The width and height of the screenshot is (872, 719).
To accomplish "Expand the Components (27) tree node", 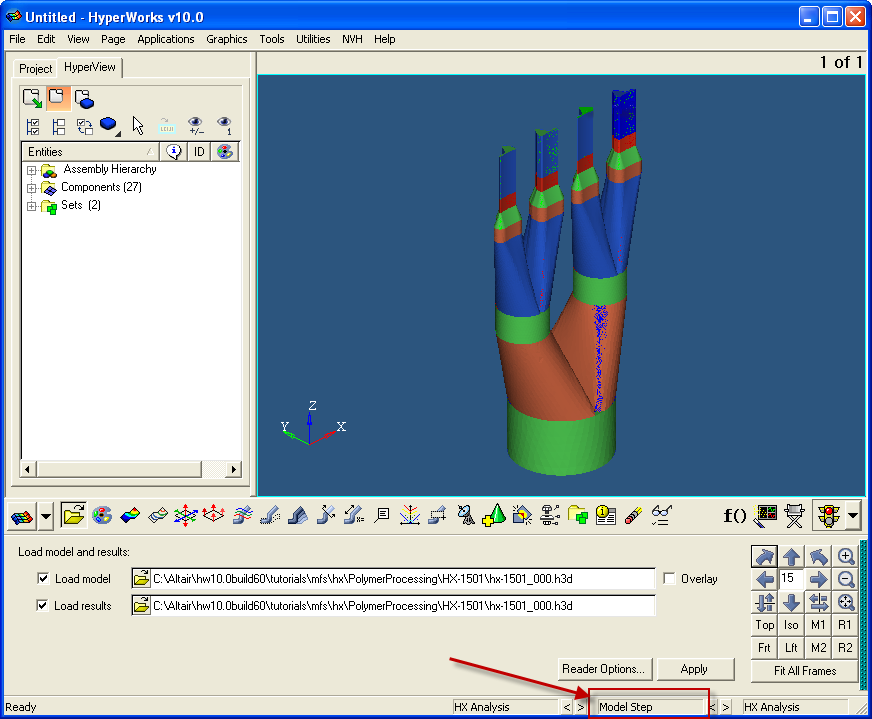I will click(x=32, y=188).
